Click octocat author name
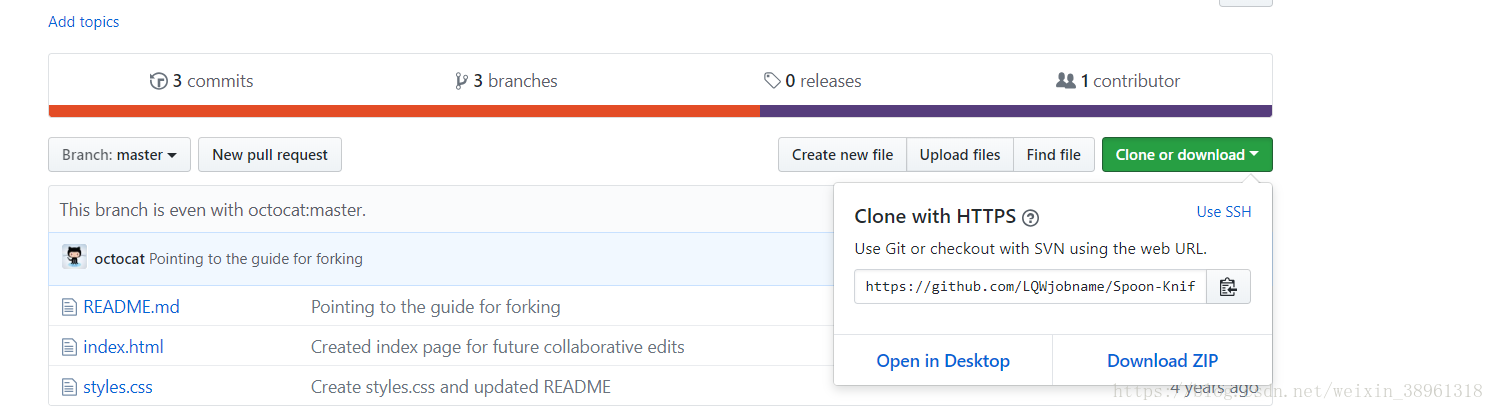The width and height of the screenshot is (1494, 411). click(x=120, y=259)
